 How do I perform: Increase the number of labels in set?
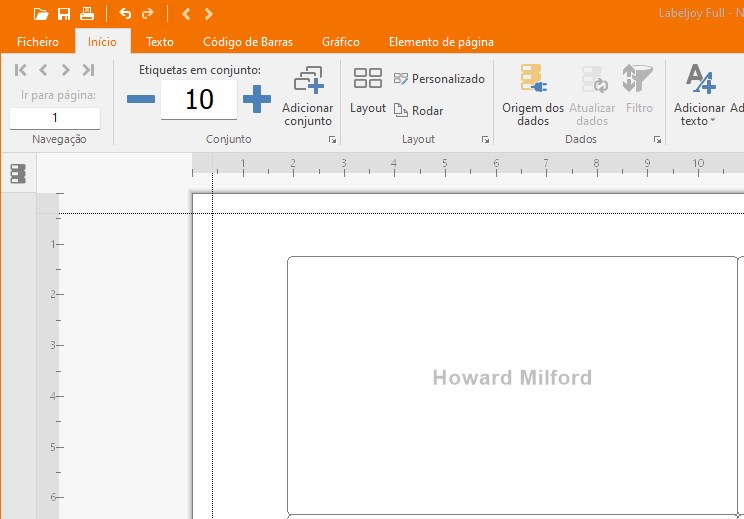(x=257, y=99)
